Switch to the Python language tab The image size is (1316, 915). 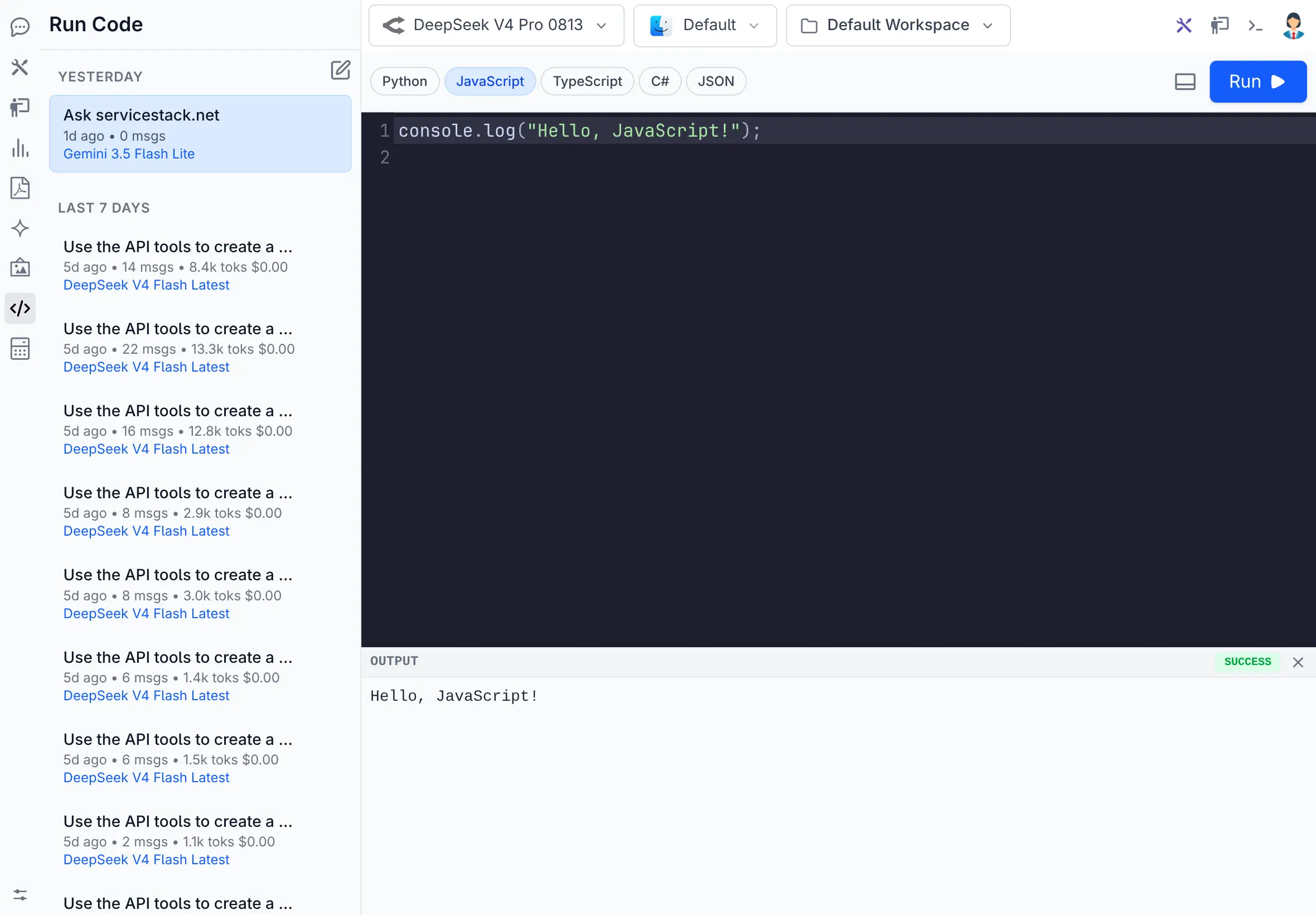click(404, 81)
